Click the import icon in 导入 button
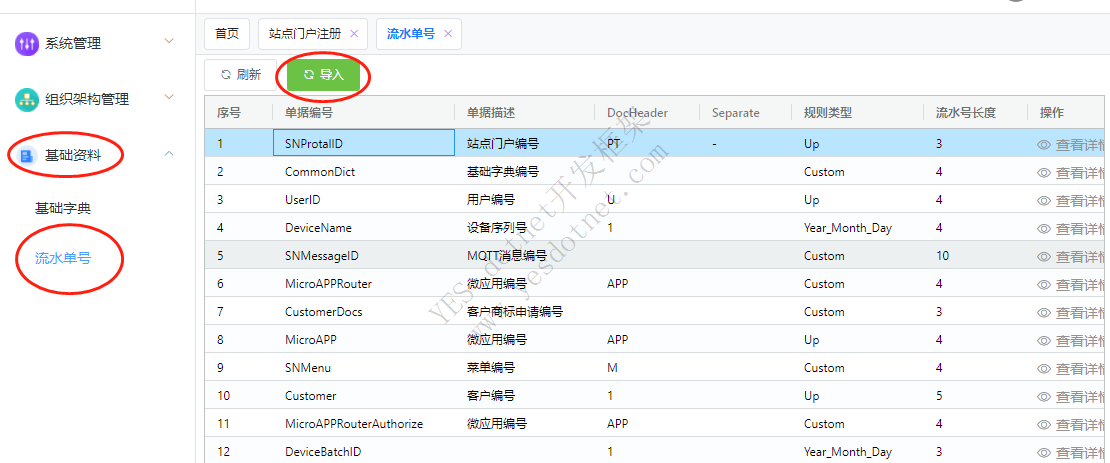This screenshot has height=463, width=1110. [x=309, y=75]
